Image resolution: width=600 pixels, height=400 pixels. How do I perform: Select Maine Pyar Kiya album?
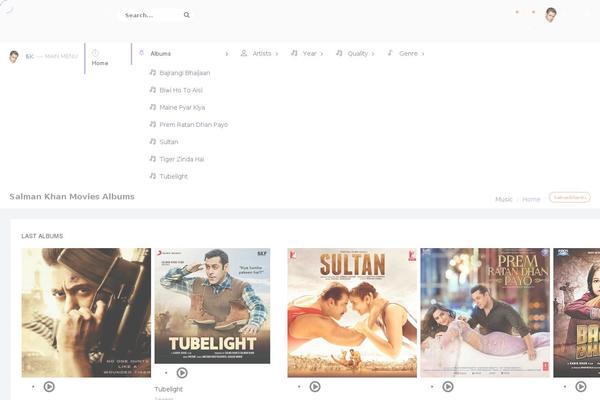tap(182, 107)
